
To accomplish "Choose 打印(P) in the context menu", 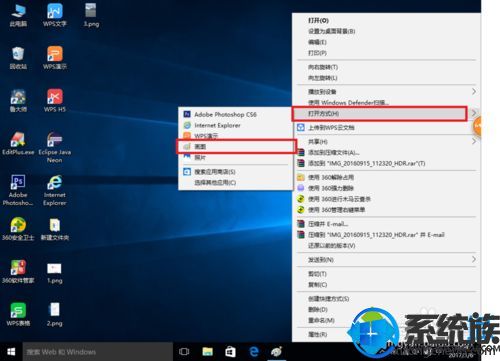I will click(387, 53).
